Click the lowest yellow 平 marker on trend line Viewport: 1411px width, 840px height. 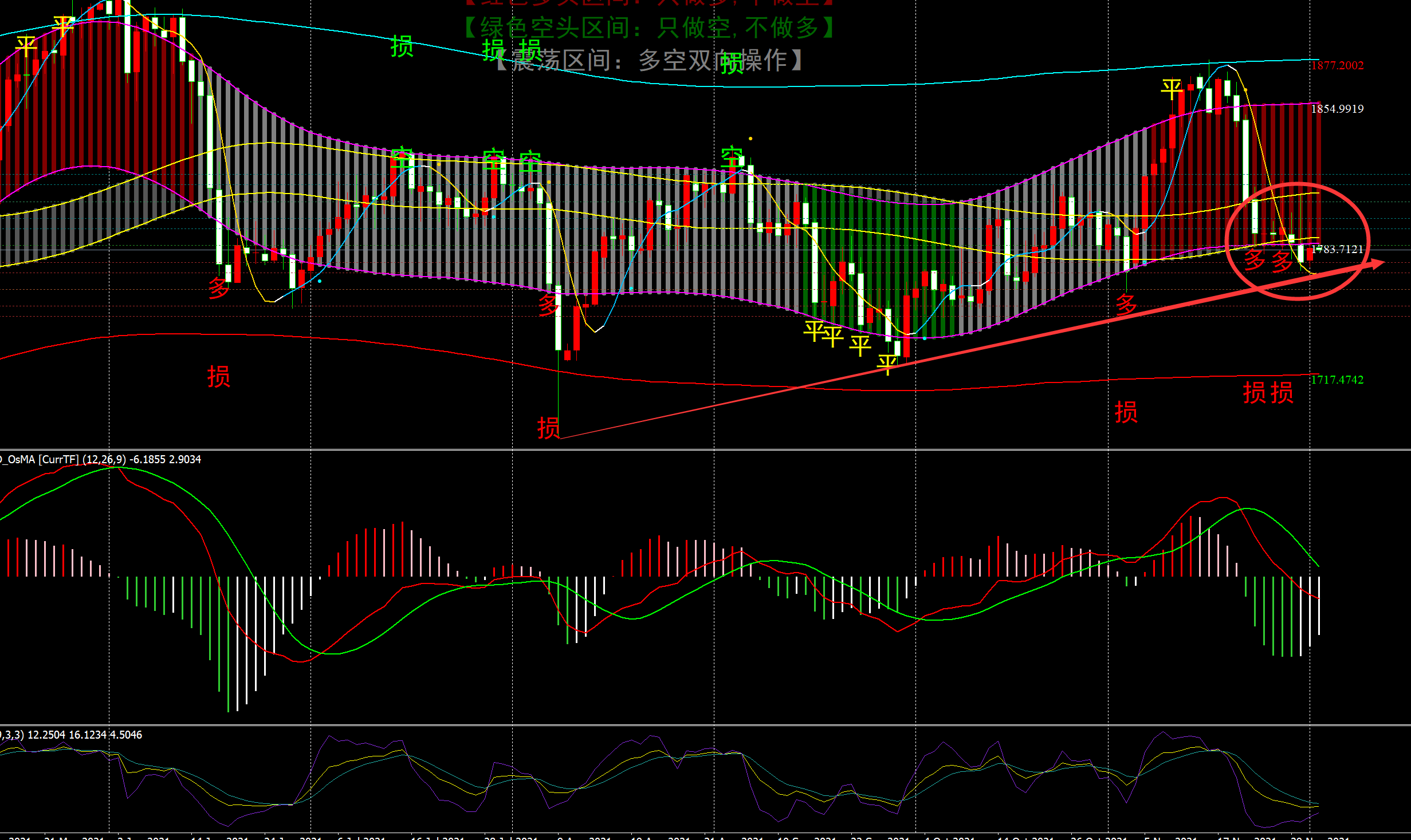[887, 363]
